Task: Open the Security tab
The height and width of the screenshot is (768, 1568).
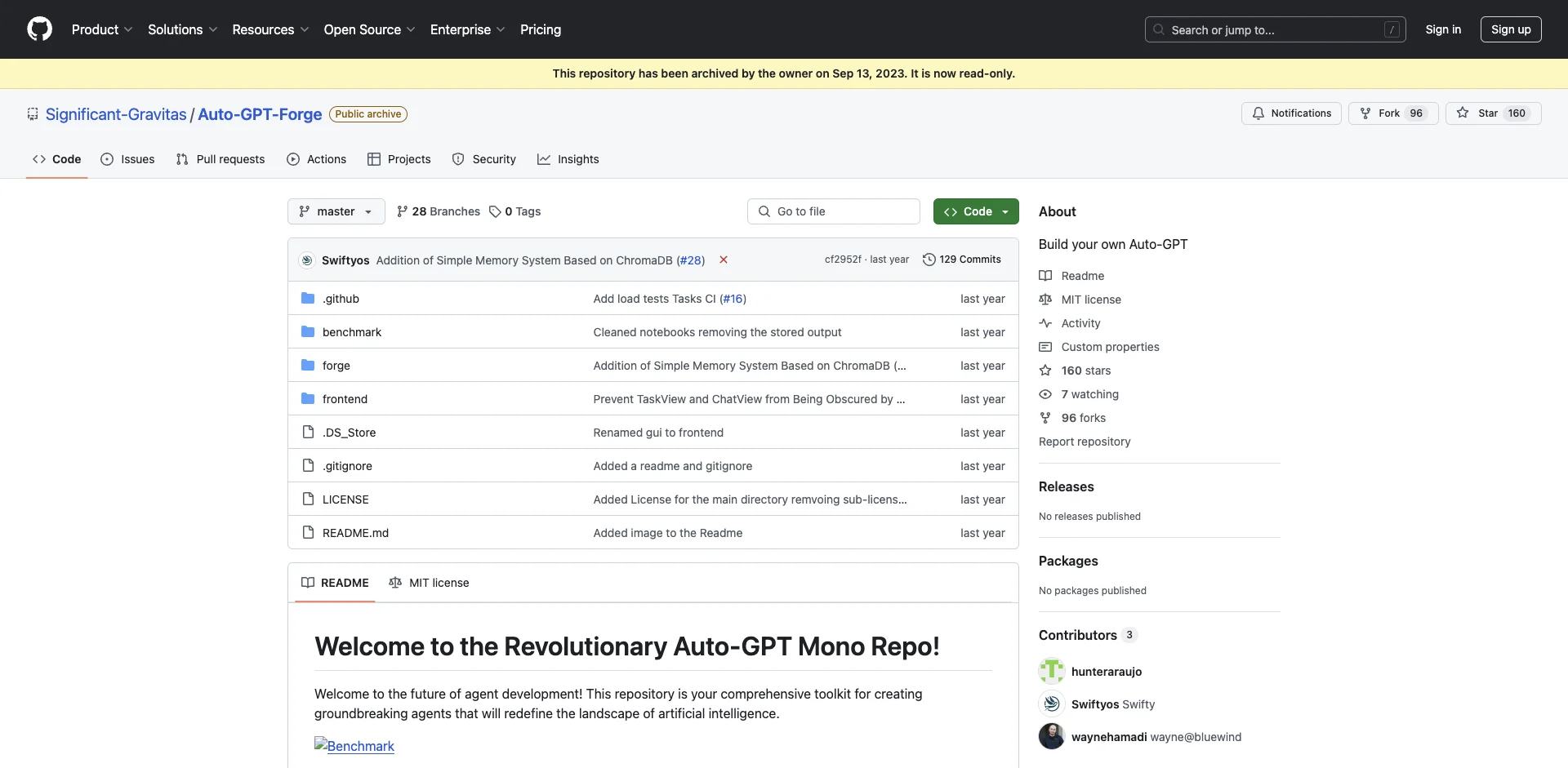Action: pos(484,159)
